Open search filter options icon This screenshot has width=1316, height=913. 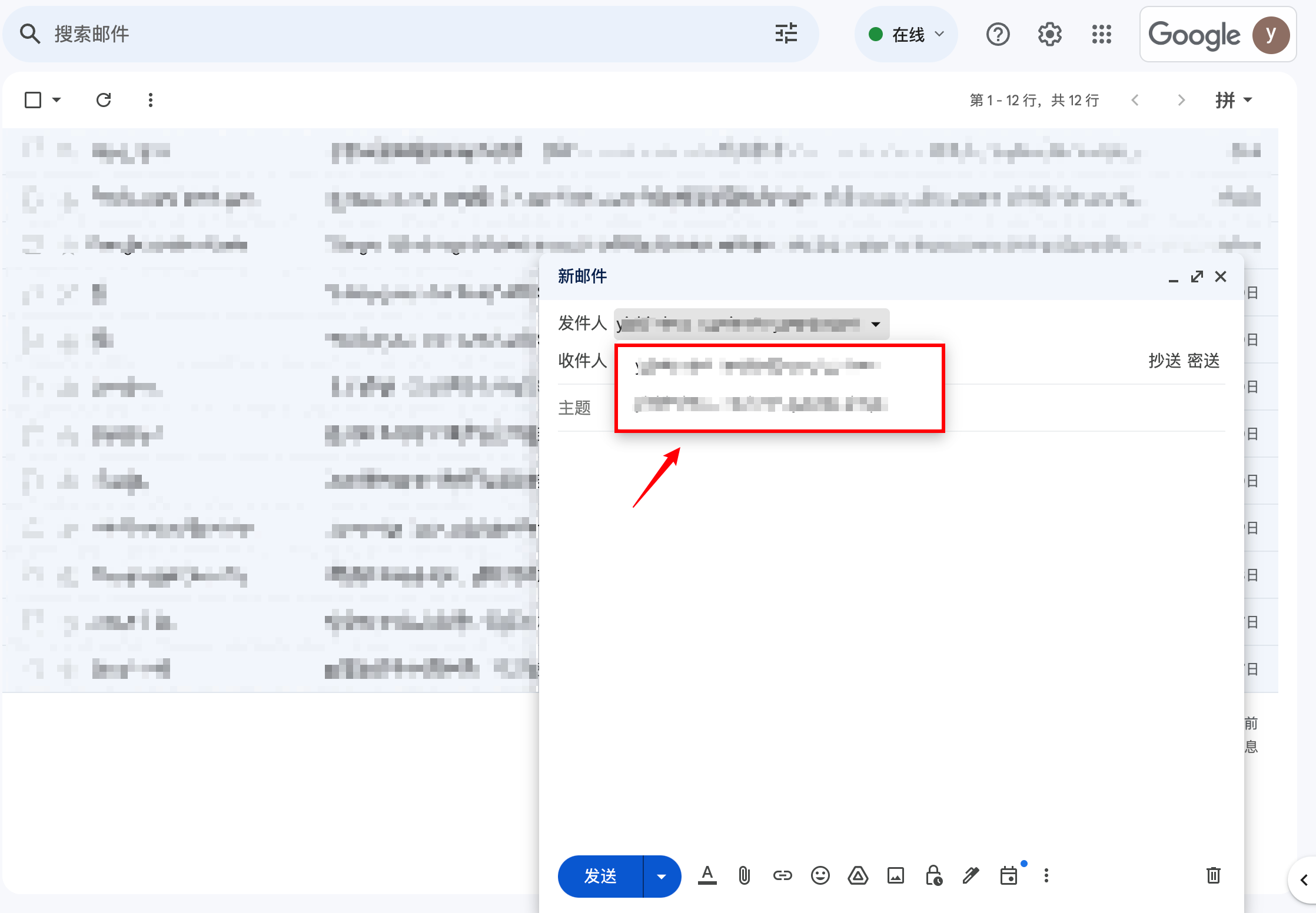[x=786, y=34]
